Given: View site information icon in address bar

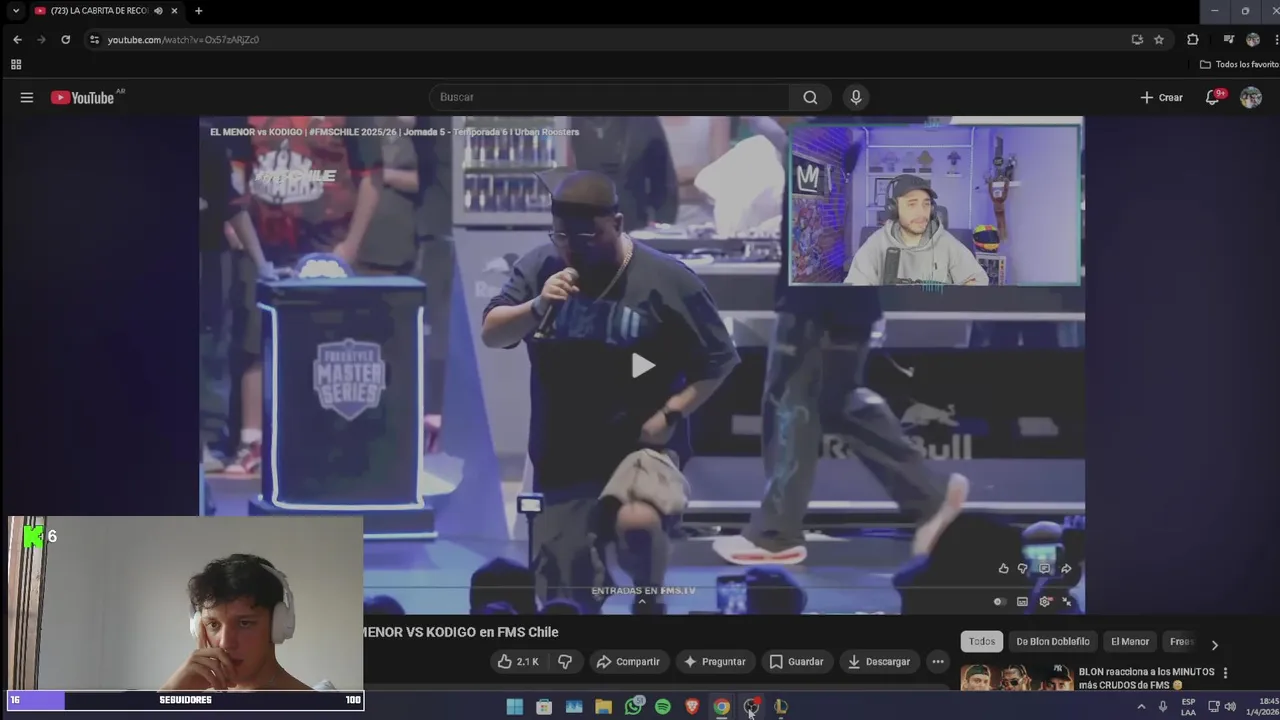Looking at the screenshot, I should click(x=95, y=39).
